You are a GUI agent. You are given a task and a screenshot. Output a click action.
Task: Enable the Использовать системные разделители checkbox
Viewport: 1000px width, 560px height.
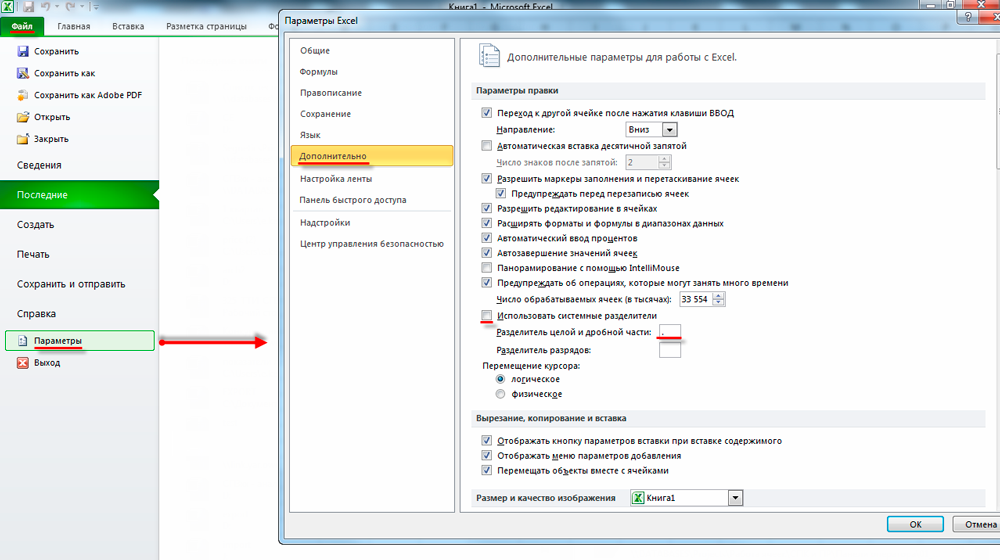pos(487,316)
